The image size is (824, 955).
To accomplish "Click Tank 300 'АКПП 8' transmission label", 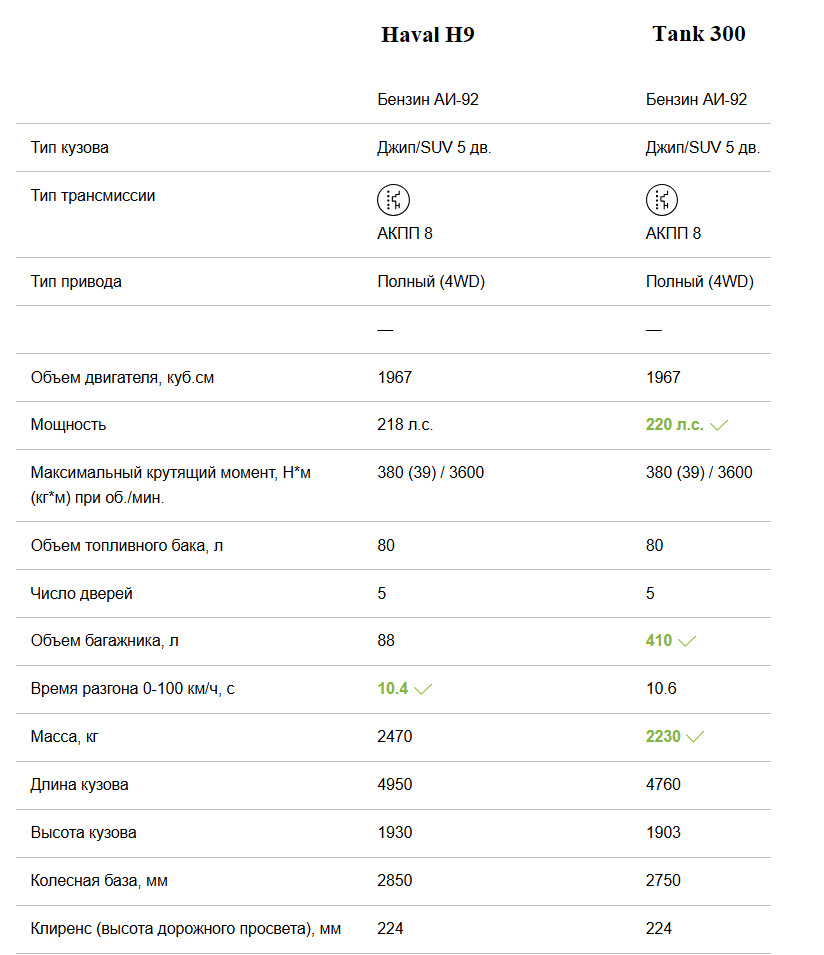I will 673,233.
